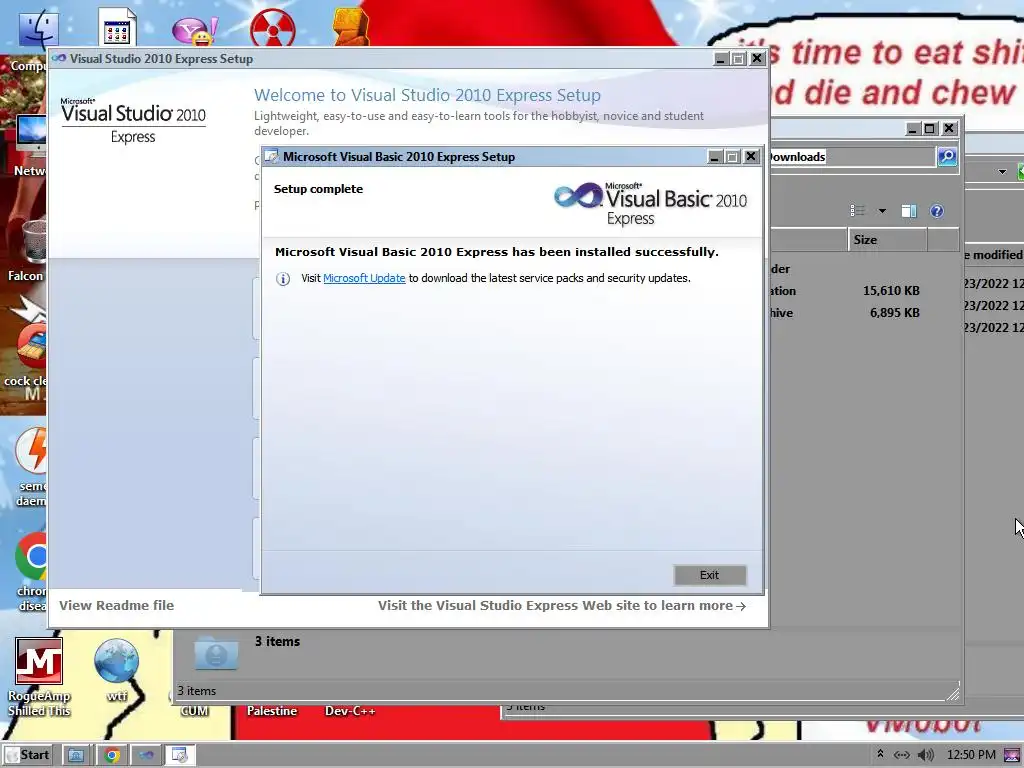Visit the Visual Studio Express Web site link
This screenshot has width=1024, height=768.
coord(562,605)
